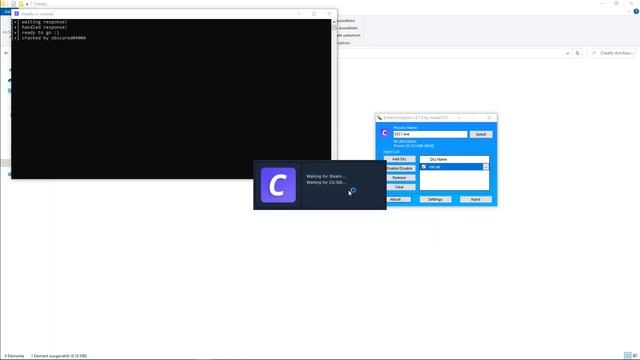Open the Explorer Help question mark icon
Image resolution: width=640 pixels, height=360 pixels.
pos(636,11)
